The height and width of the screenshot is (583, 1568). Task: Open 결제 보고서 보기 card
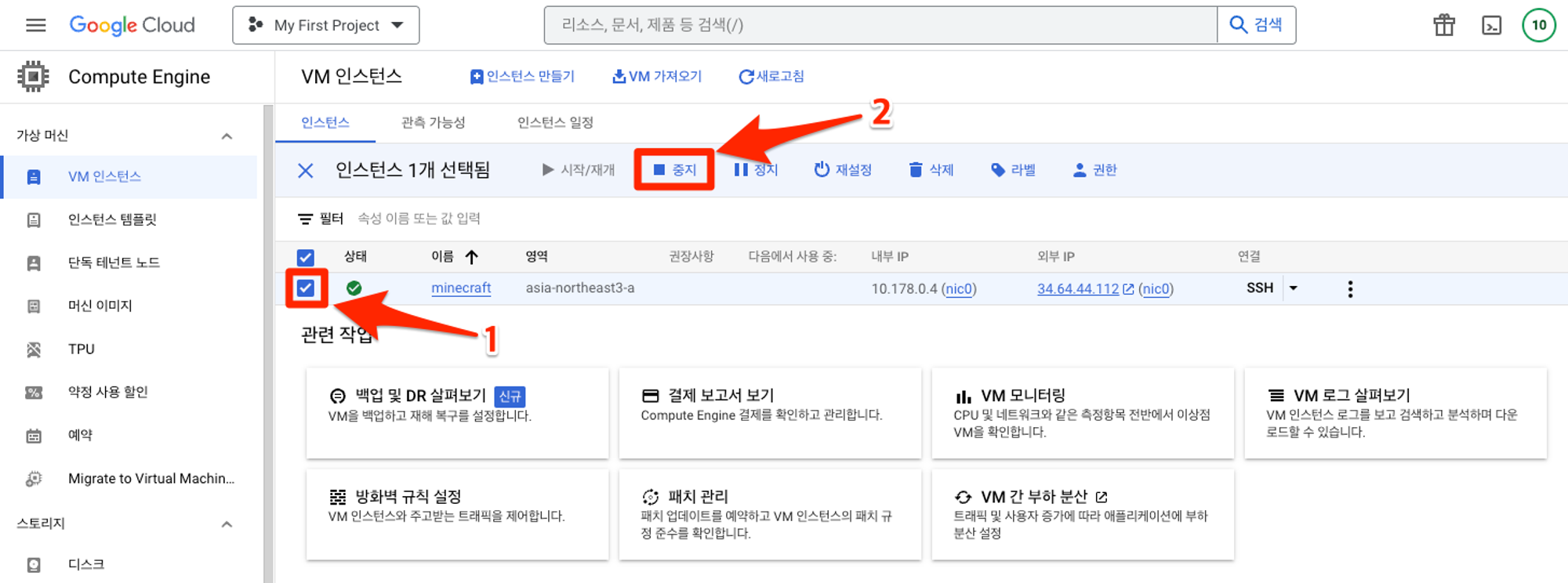[x=770, y=413]
